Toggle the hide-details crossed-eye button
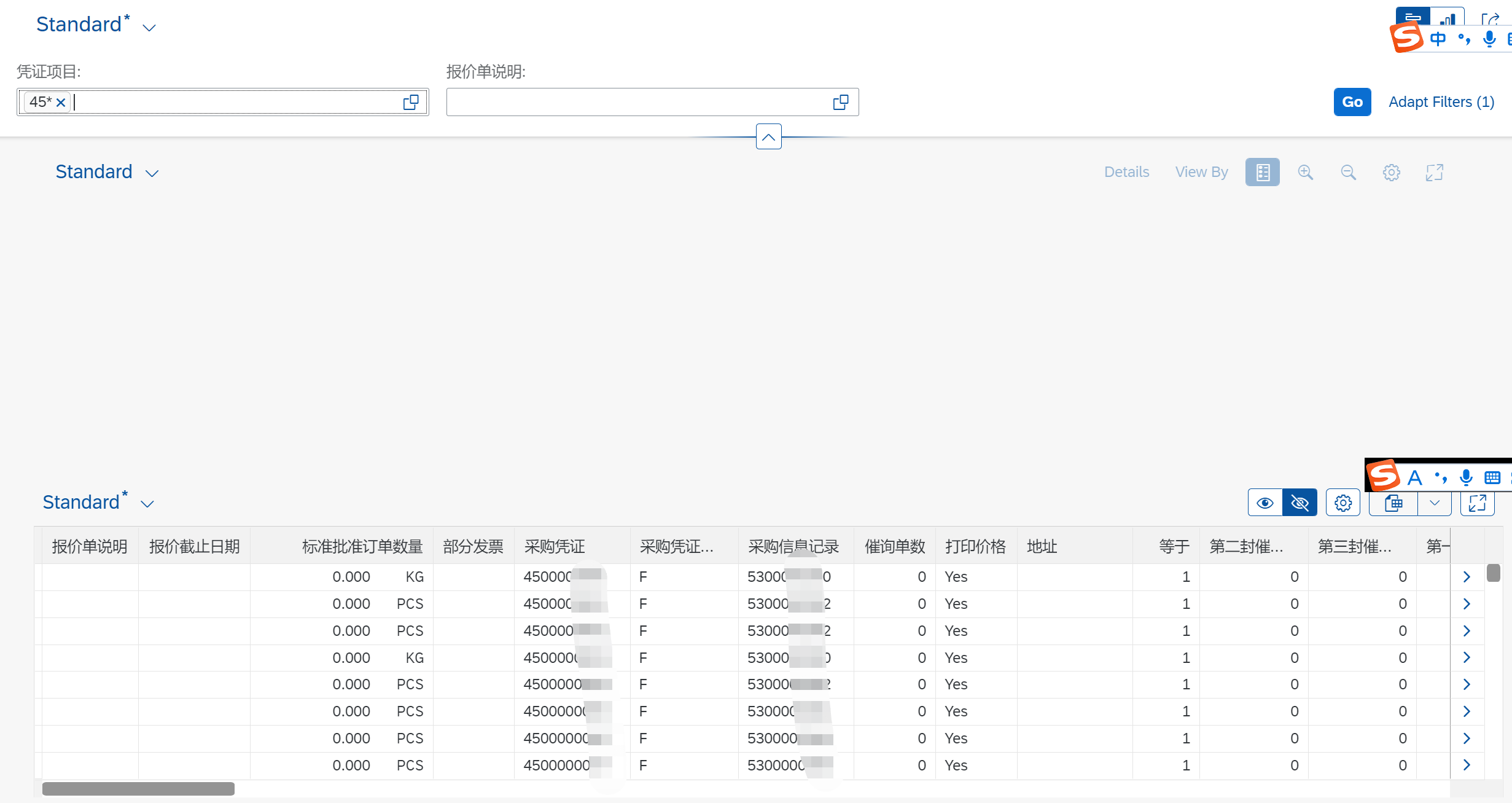 1300,503
